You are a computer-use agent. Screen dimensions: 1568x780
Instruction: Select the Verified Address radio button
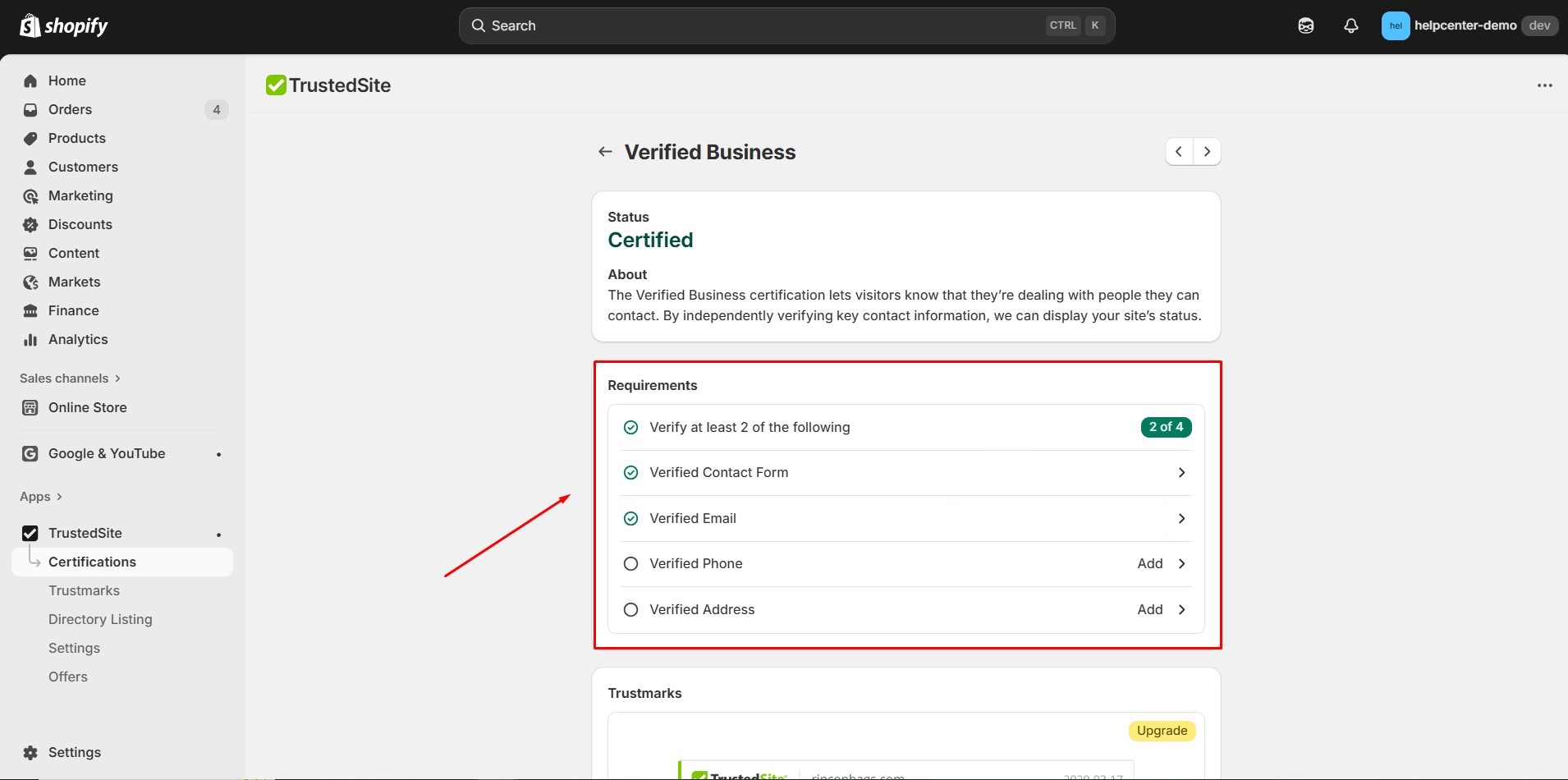coord(630,609)
